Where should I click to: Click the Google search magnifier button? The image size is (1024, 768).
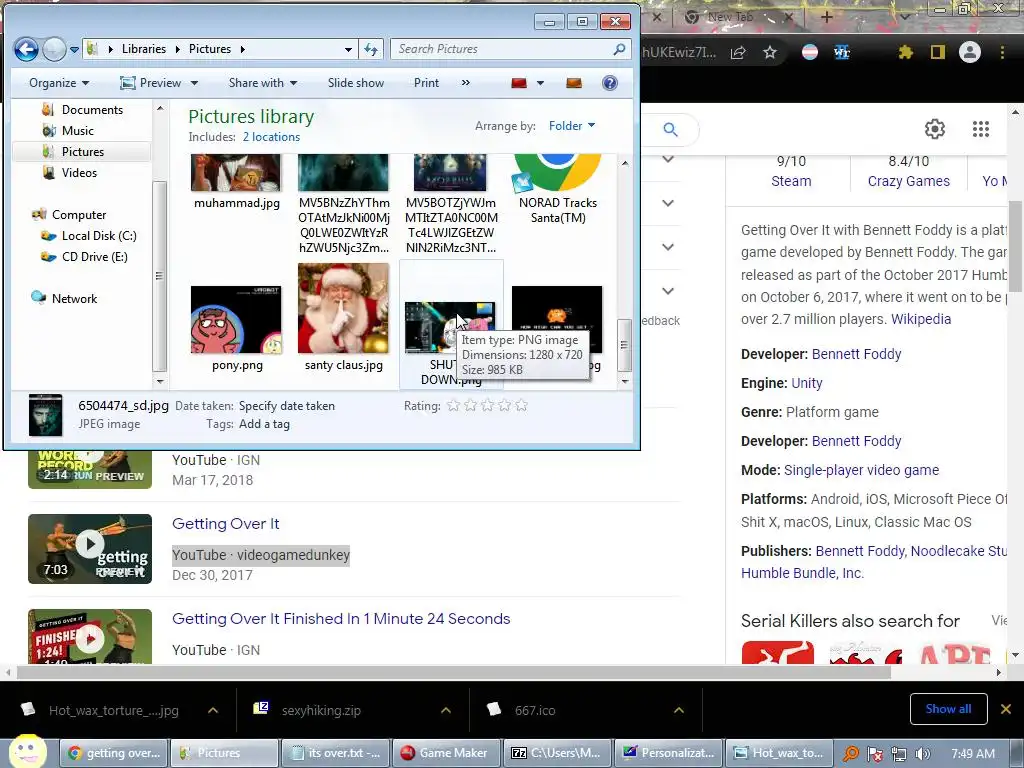click(x=670, y=129)
